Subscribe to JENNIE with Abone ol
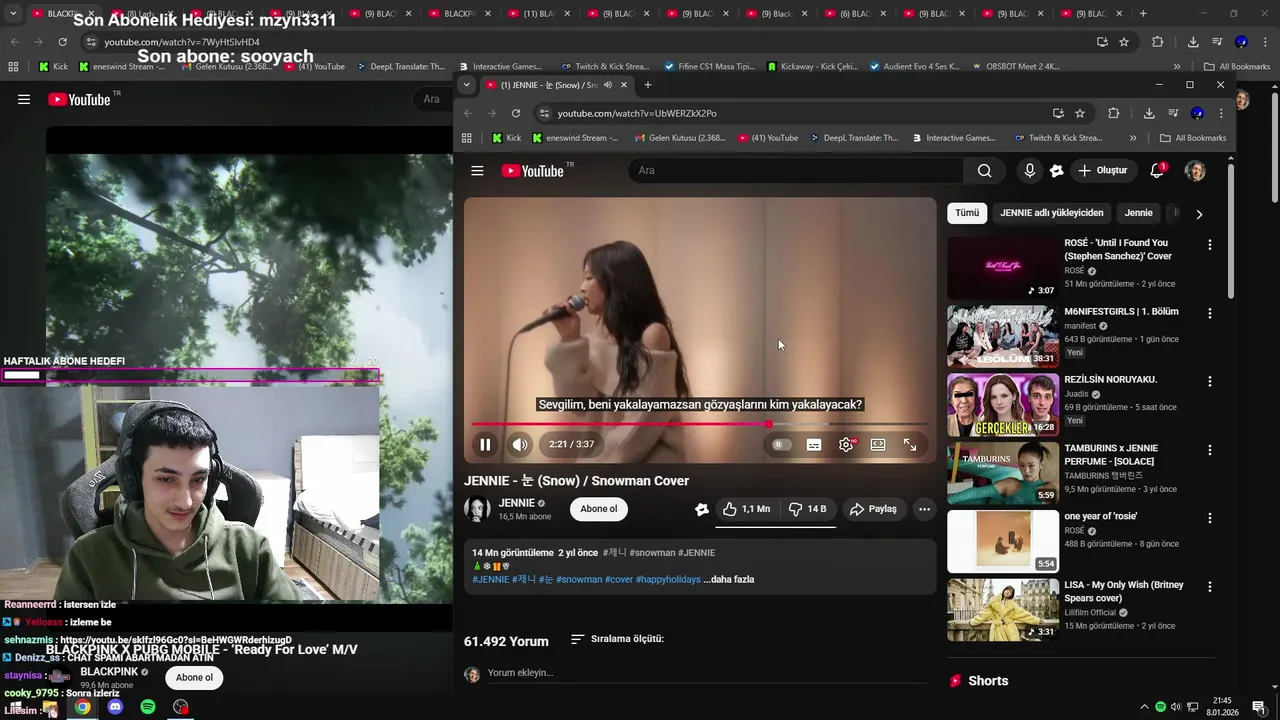 [x=599, y=509]
